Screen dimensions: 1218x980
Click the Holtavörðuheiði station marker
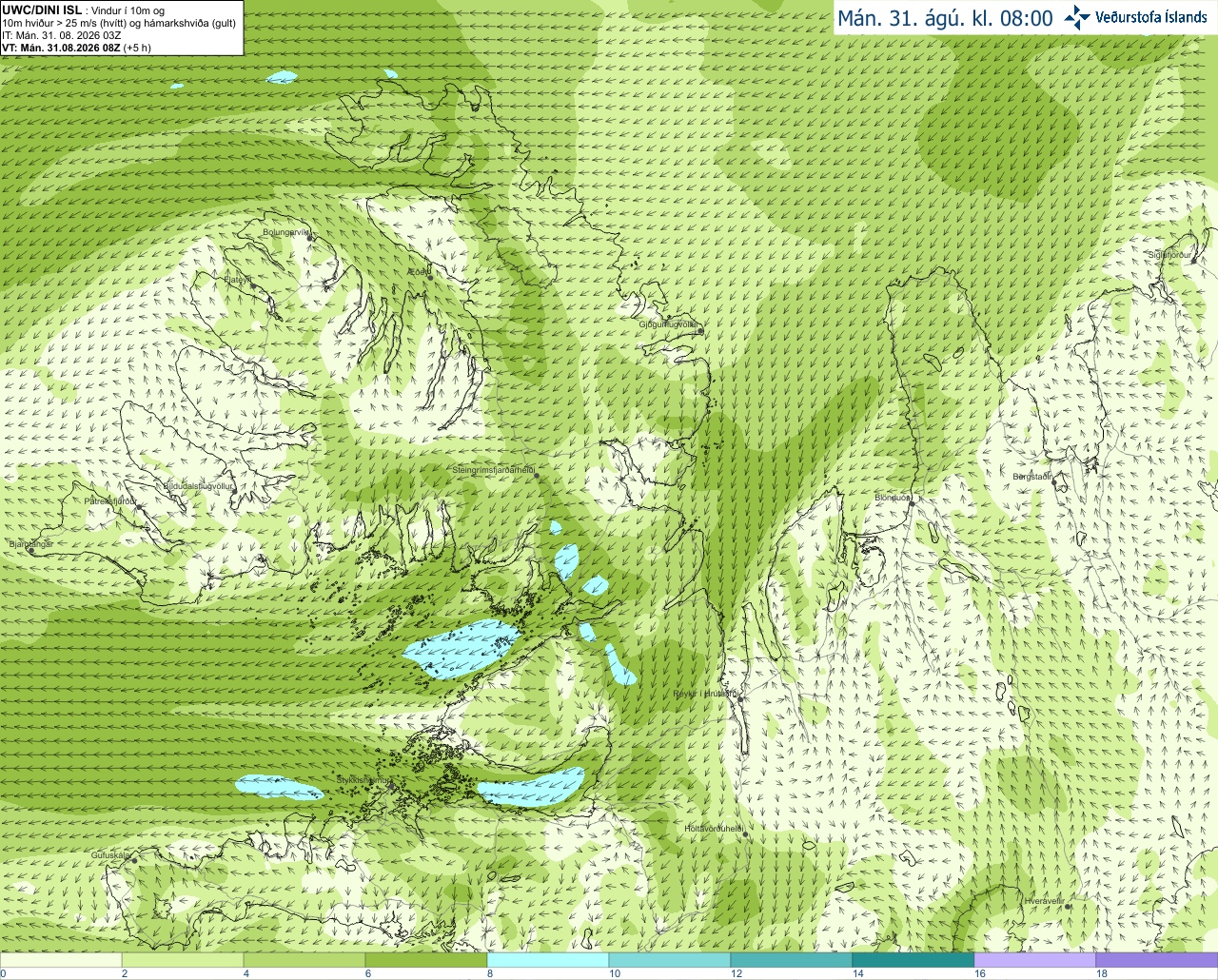point(745,834)
